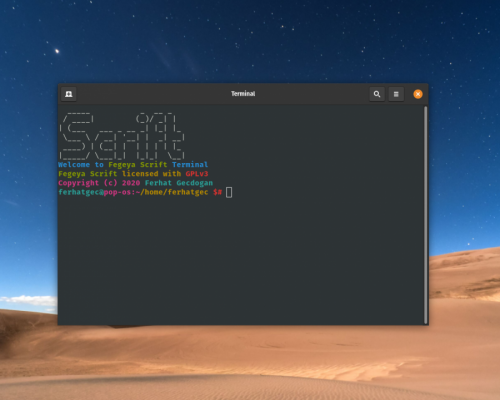Open the Terminal hamburger menu
Screen dimensions: 500x400
[396, 94]
